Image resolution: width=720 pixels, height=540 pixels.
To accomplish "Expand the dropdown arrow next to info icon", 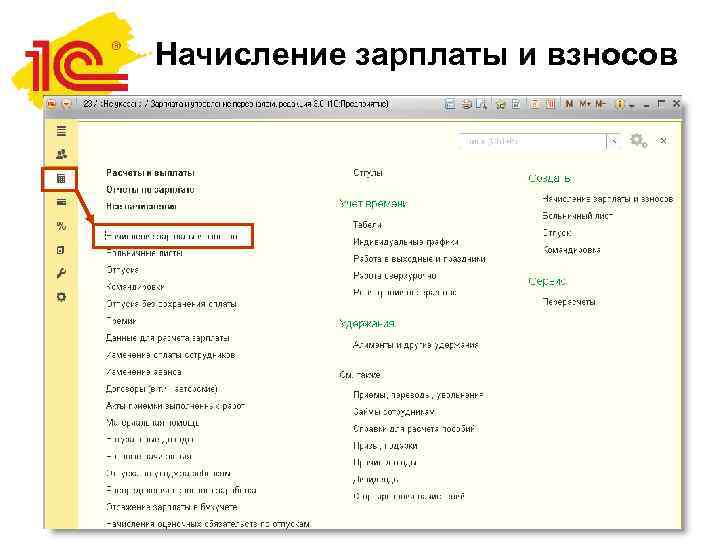I will (x=631, y=105).
